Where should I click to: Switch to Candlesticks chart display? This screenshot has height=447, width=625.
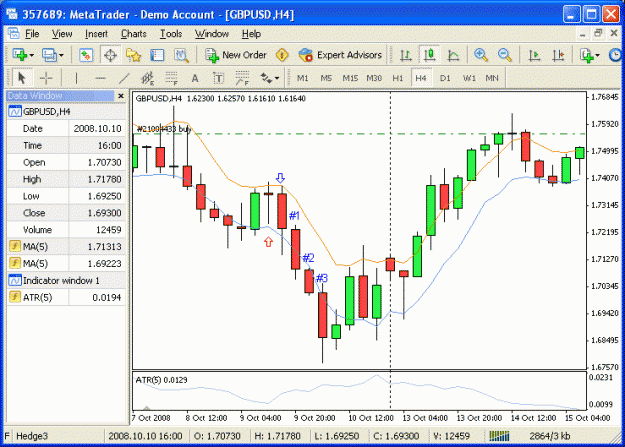429,55
